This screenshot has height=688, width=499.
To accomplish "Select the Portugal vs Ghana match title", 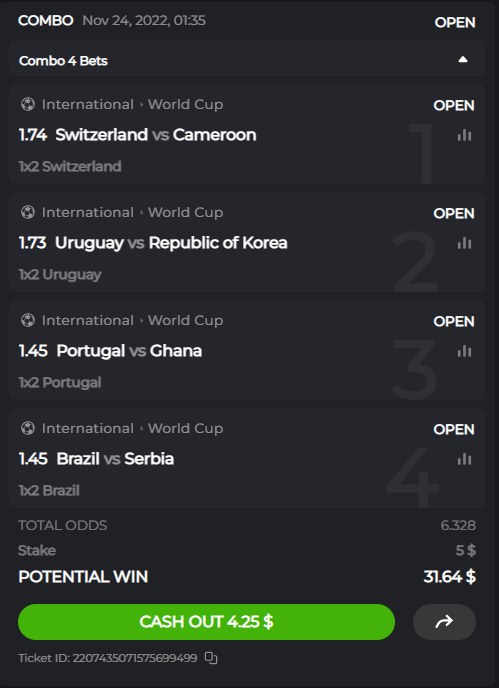I will click(129, 351).
